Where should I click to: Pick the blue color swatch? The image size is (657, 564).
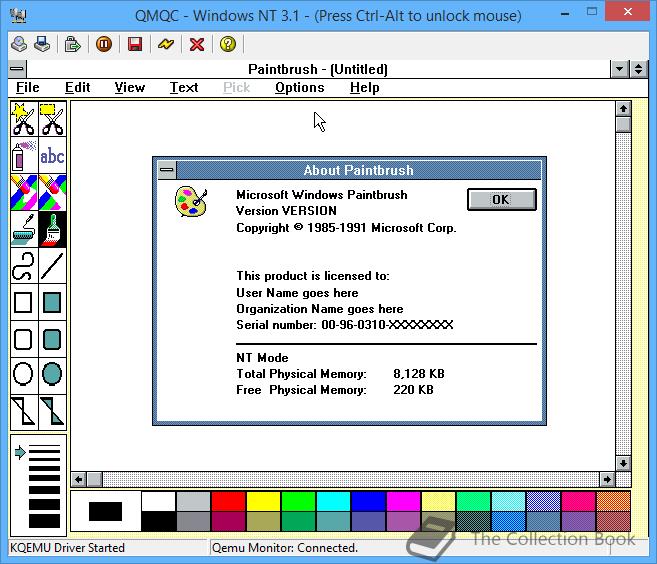[368, 502]
